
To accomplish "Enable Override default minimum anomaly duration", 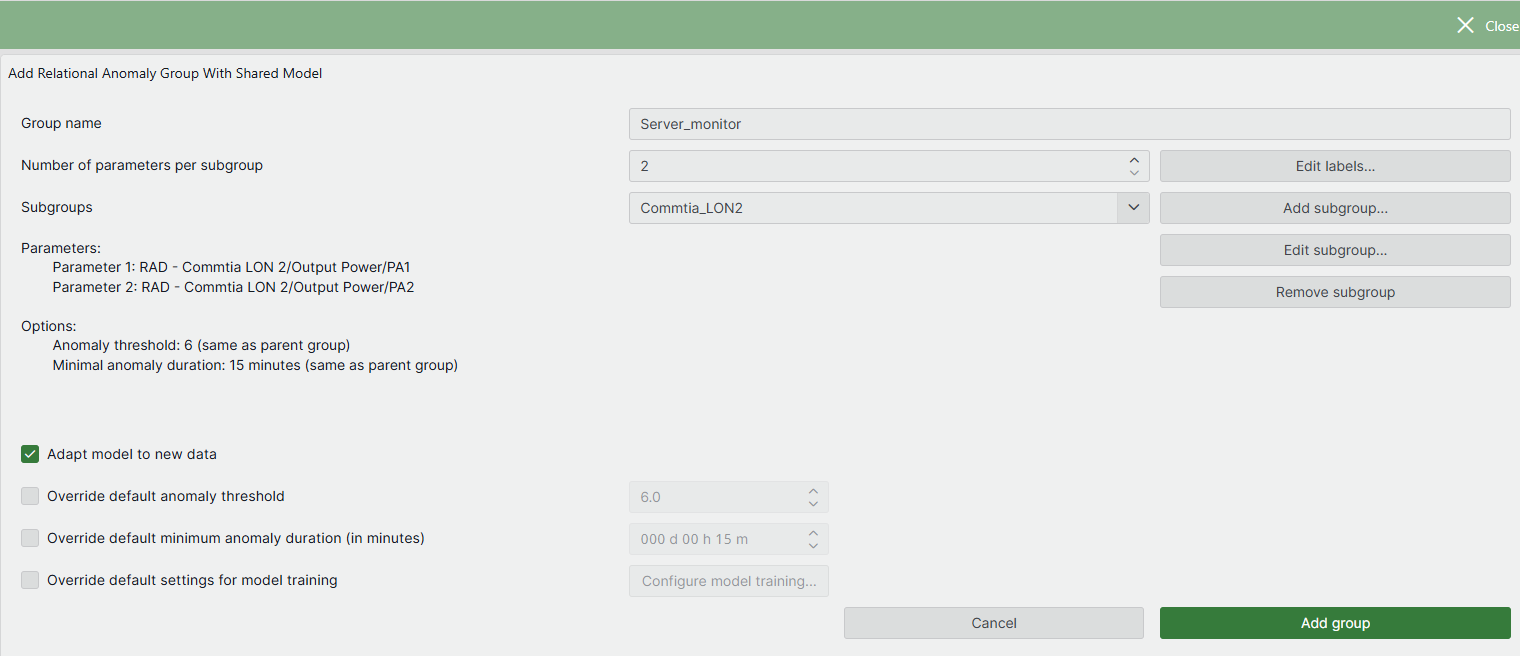I will (30, 538).
